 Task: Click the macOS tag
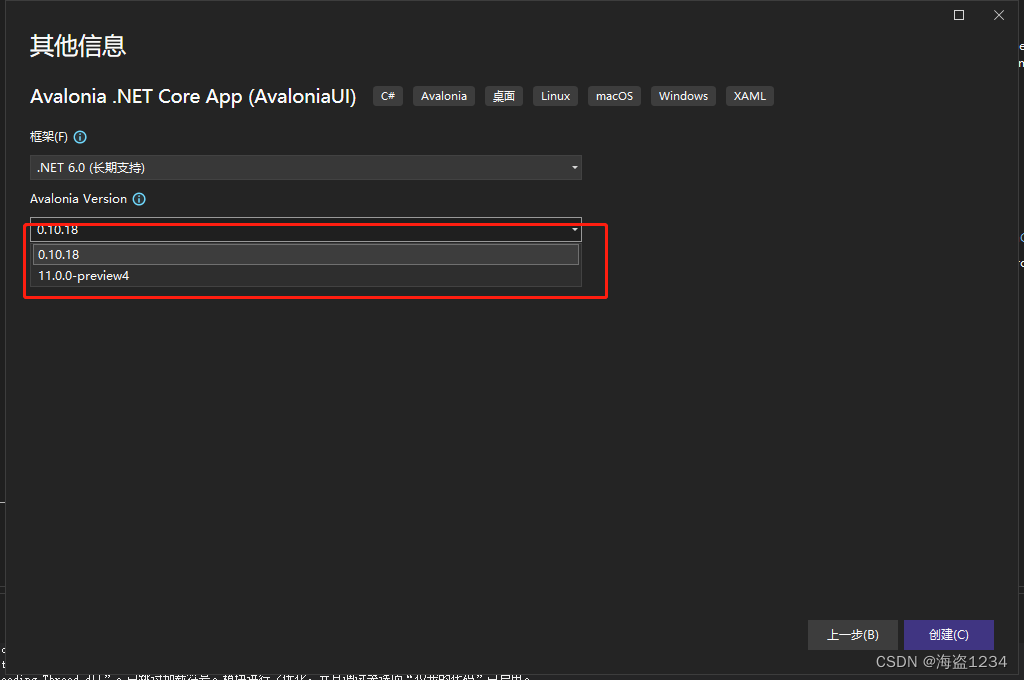(x=614, y=96)
